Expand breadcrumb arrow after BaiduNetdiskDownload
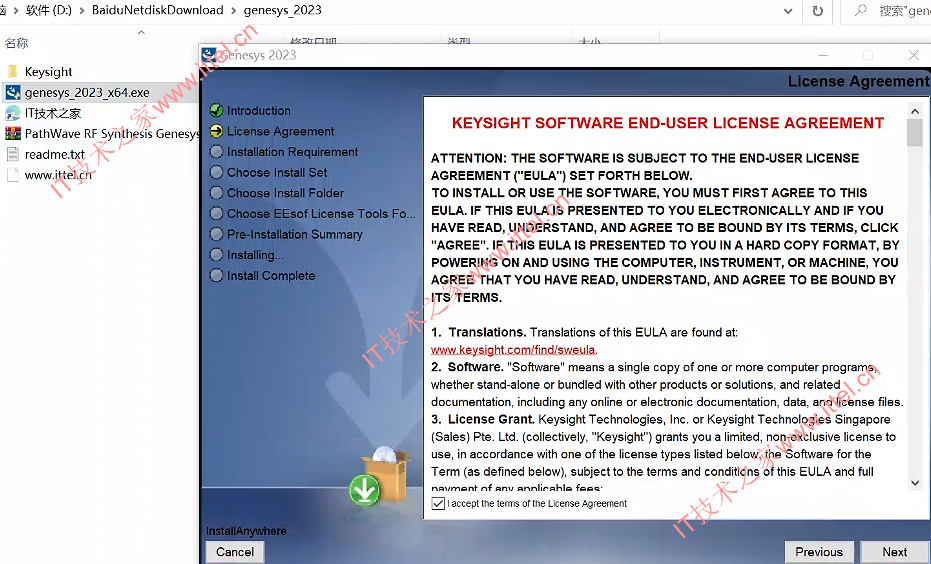This screenshot has width=931, height=564. 233,11
